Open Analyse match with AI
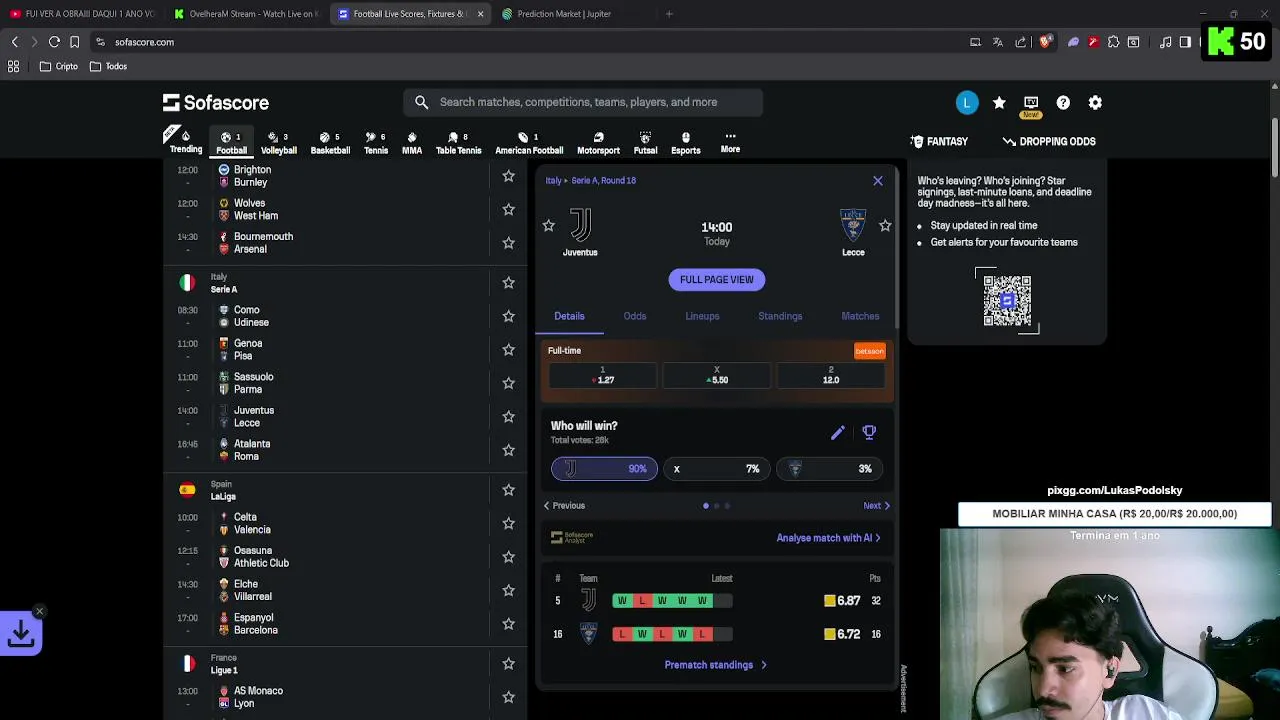Viewport: 1280px width, 720px height. click(829, 538)
